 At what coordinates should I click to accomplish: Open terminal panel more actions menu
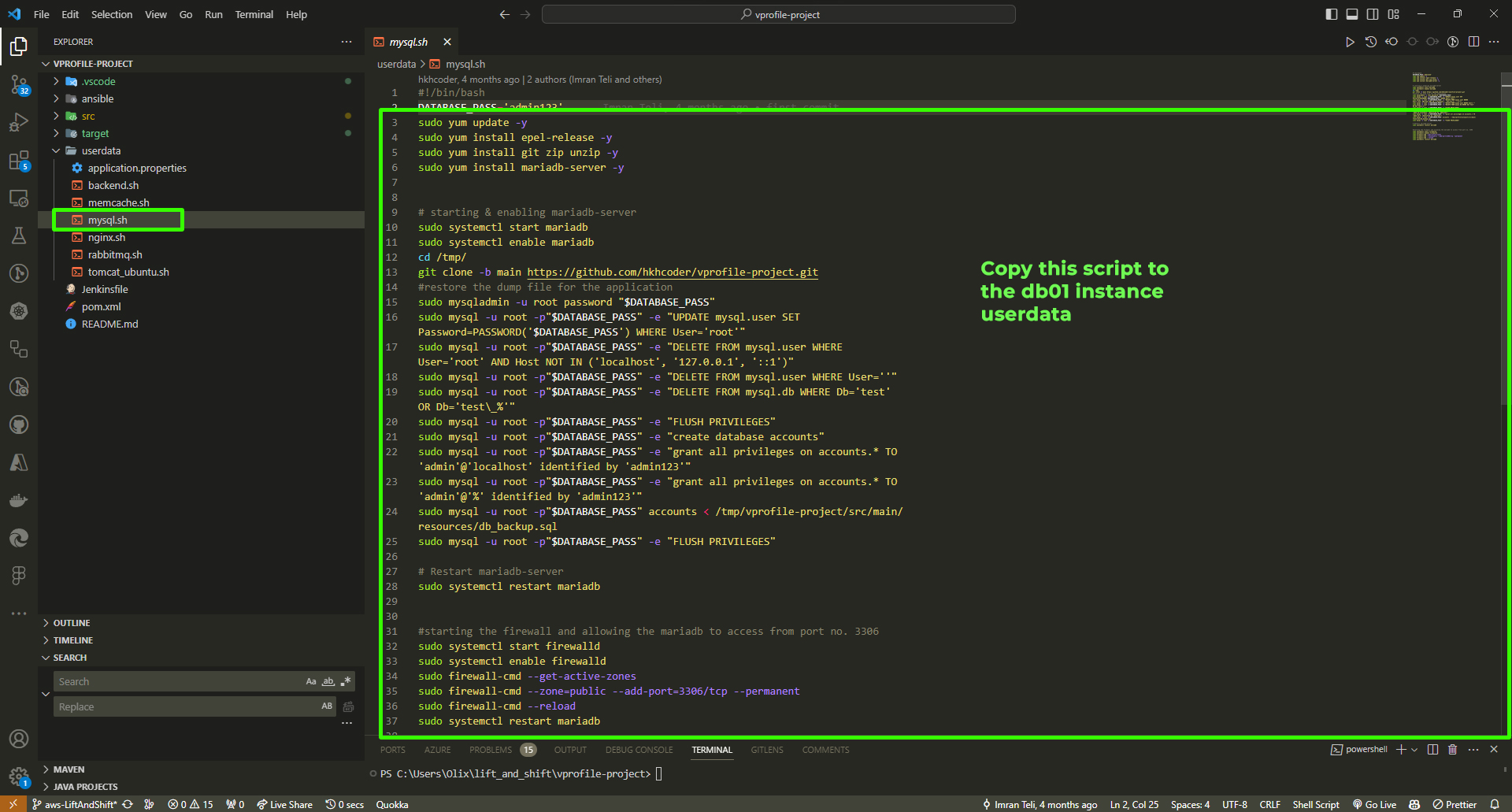1473,749
